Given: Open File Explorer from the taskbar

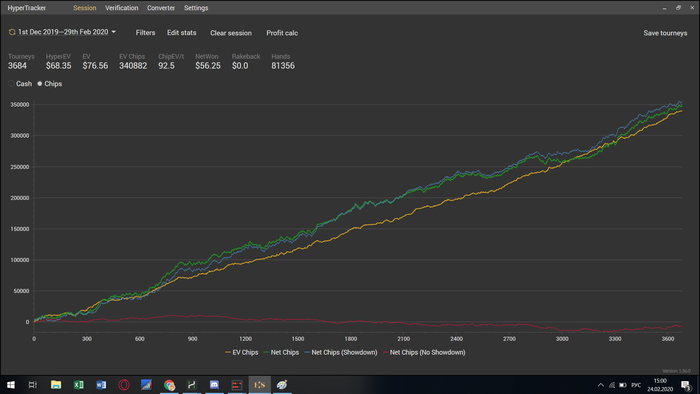Looking at the screenshot, I should pos(56,385).
